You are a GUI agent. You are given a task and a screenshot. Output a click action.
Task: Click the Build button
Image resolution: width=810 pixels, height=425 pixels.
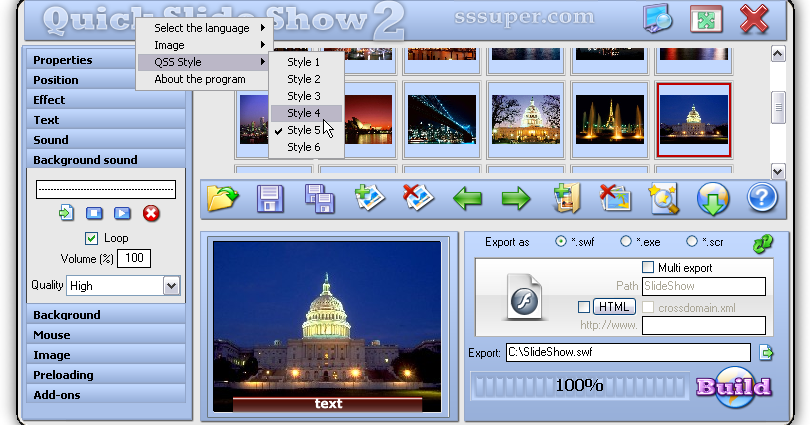pyautogui.click(x=734, y=387)
